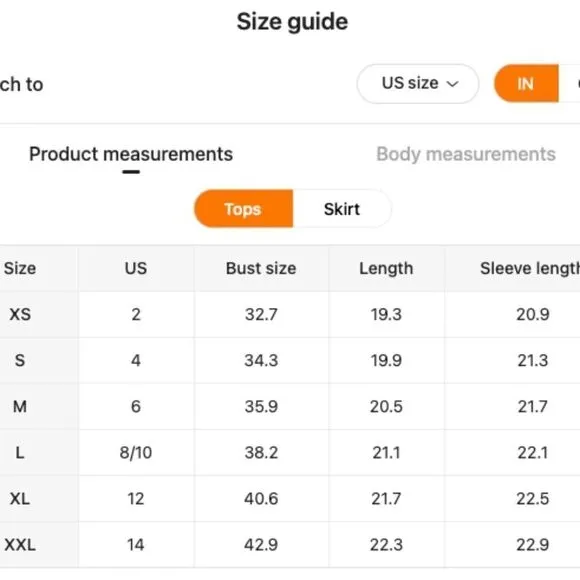The height and width of the screenshot is (580, 580).
Task: Select the XXL size row label
Action: (x=20, y=545)
